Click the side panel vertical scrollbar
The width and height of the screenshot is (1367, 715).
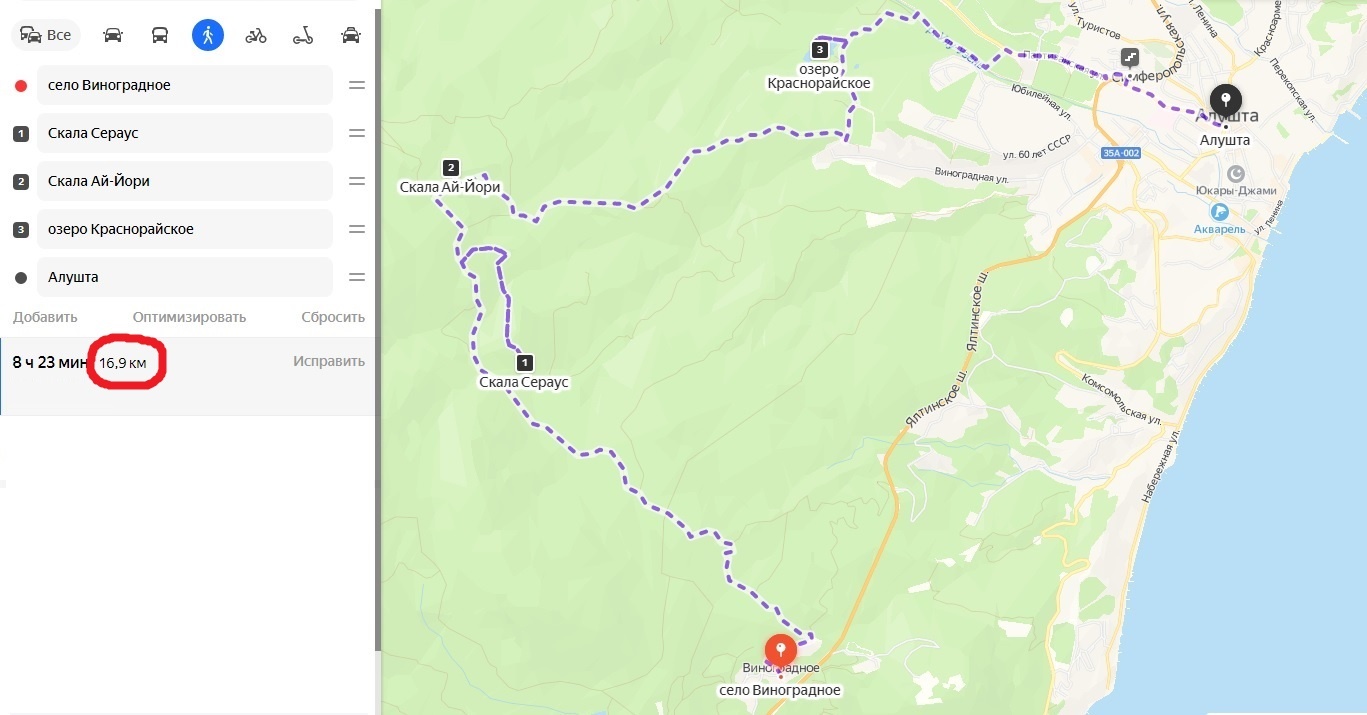377,330
